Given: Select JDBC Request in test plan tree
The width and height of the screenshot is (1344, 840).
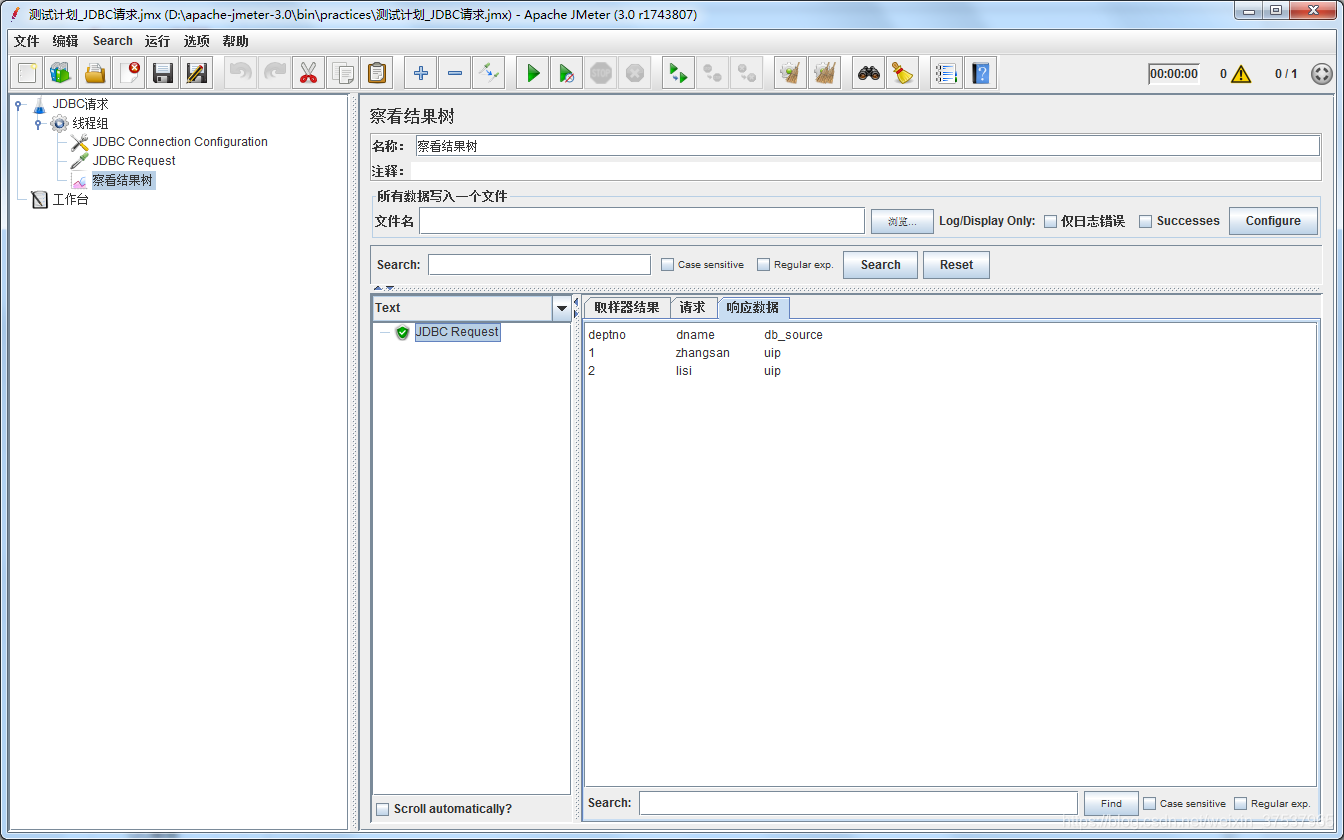Looking at the screenshot, I should point(134,161).
